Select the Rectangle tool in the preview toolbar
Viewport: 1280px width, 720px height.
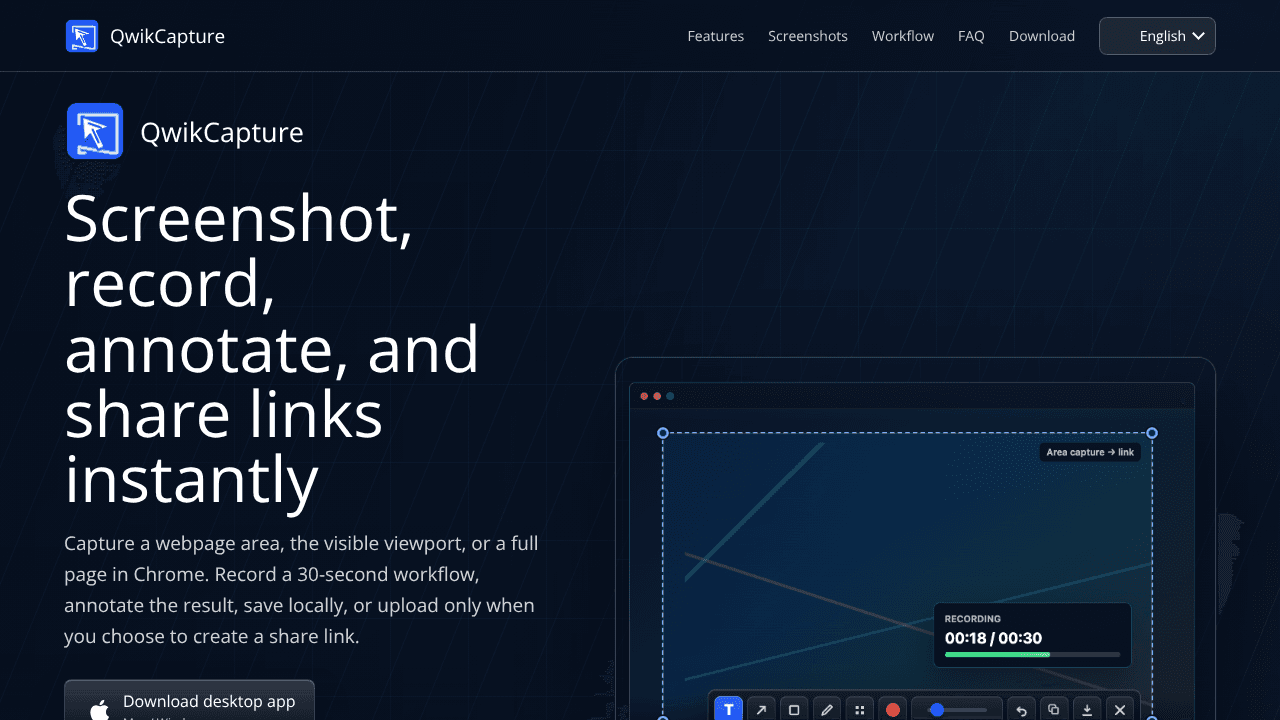[x=794, y=709]
